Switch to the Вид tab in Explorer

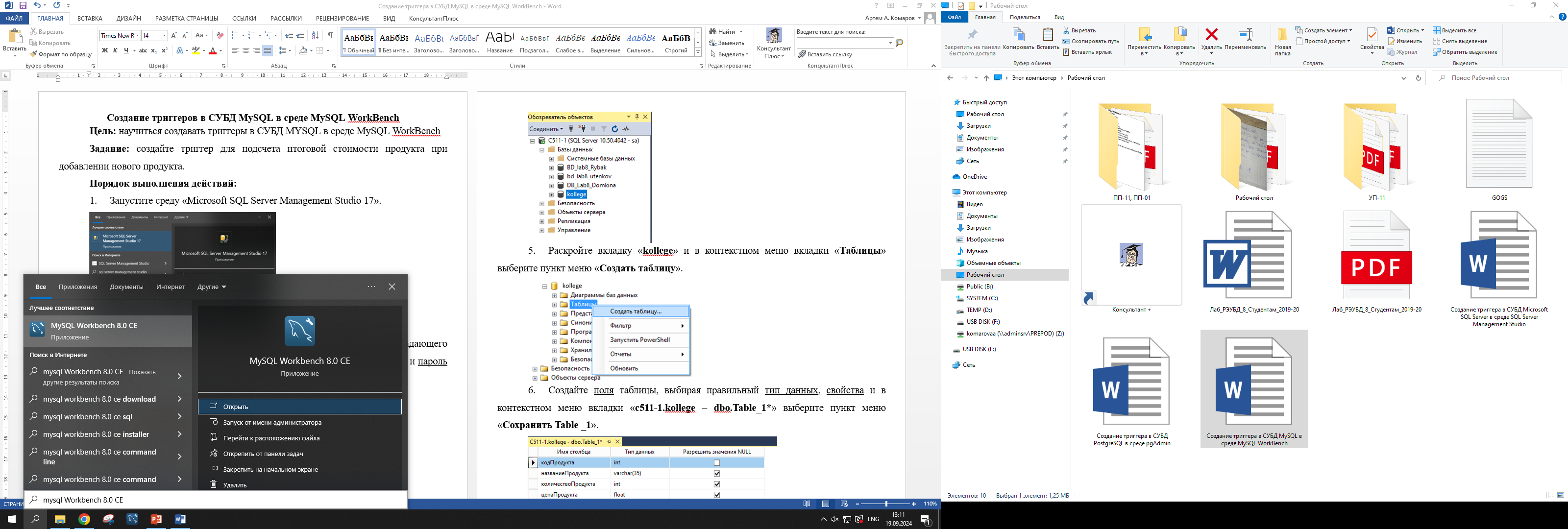pyautogui.click(x=1059, y=17)
